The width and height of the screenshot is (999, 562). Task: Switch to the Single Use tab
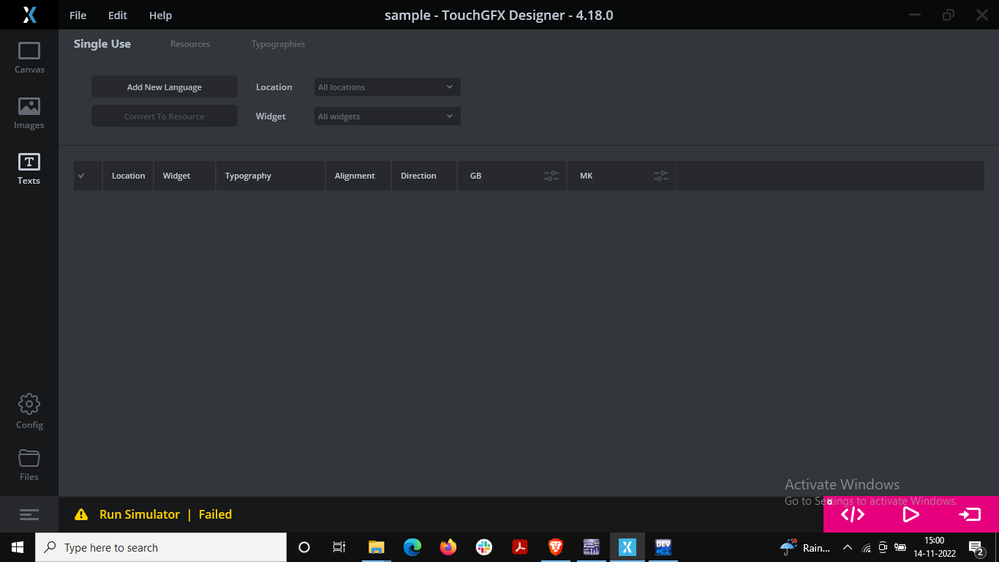coord(102,44)
